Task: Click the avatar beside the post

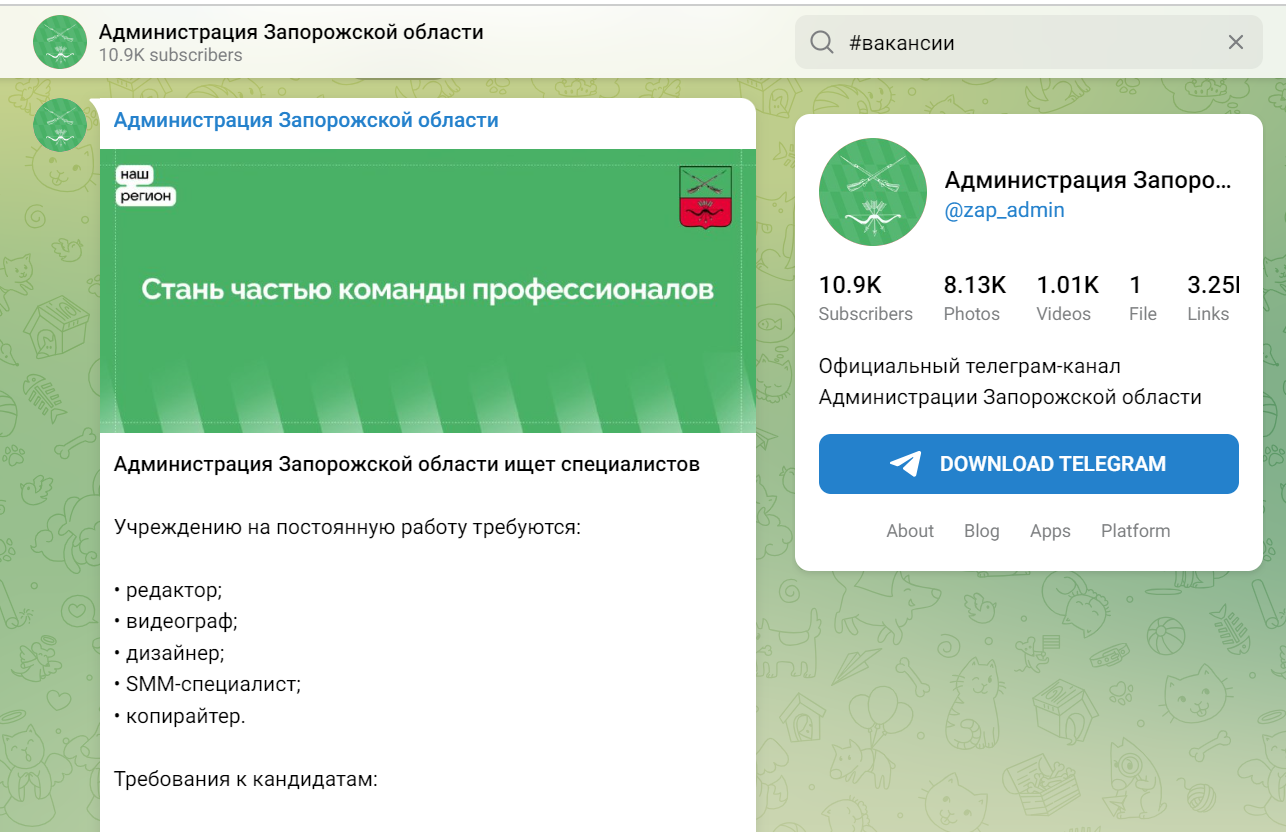Action: [x=60, y=125]
